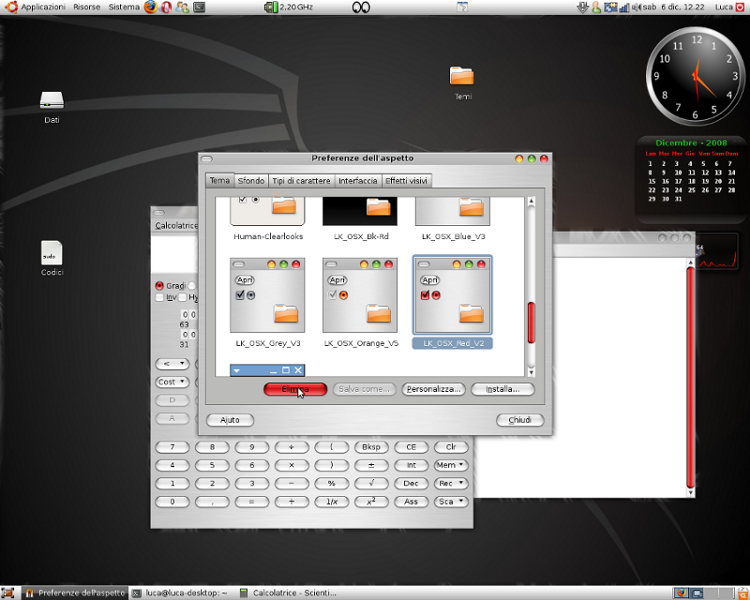Image resolution: width=750 pixels, height=600 pixels.
Task: Open the < shift dropdown in calculator
Action: (172, 364)
